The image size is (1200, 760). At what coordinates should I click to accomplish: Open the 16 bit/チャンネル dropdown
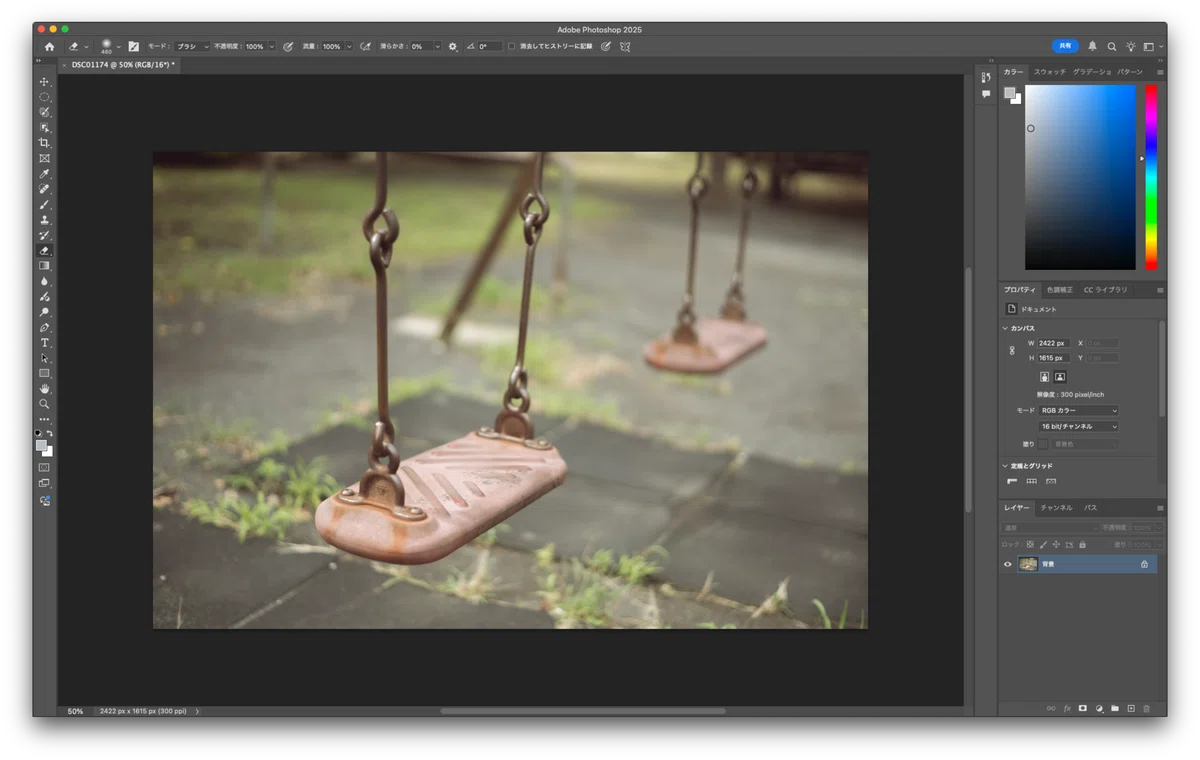tap(1079, 426)
